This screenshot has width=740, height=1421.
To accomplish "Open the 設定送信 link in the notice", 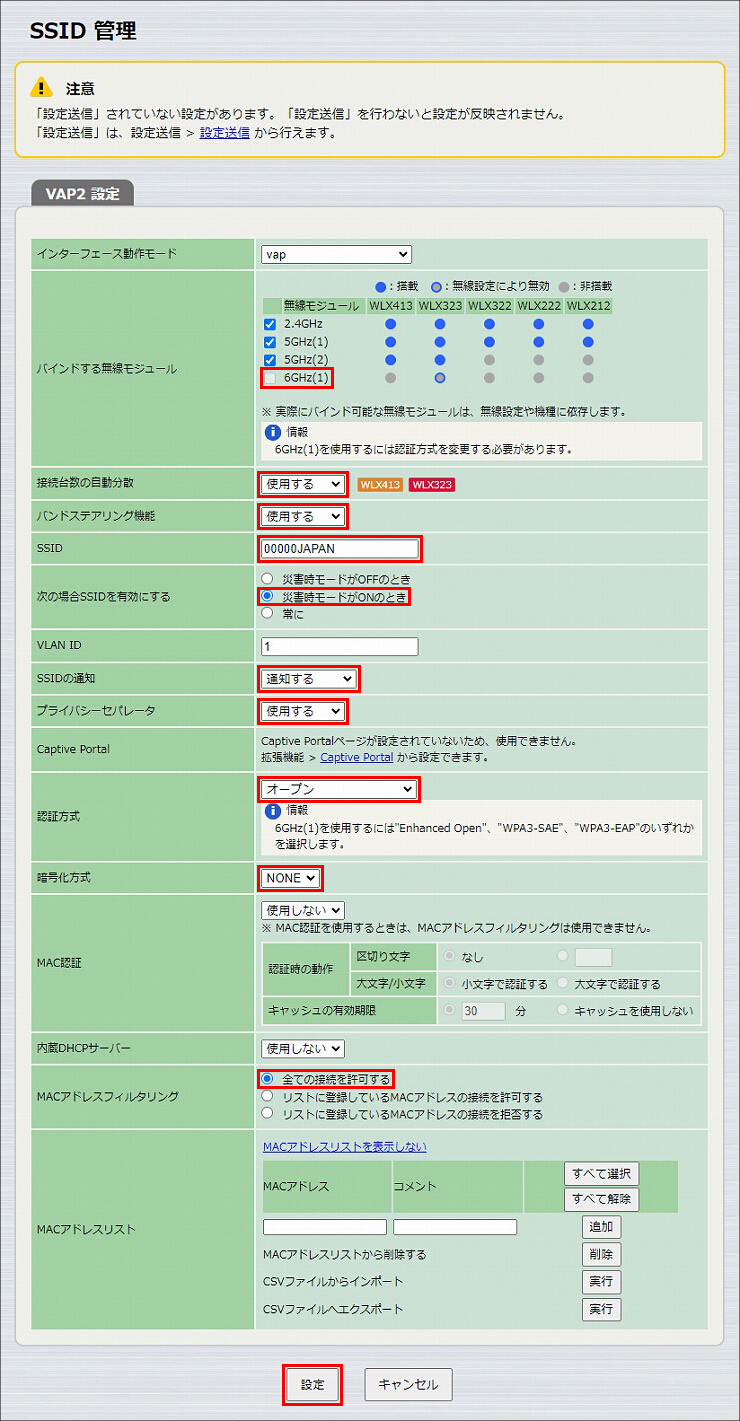I will point(225,132).
